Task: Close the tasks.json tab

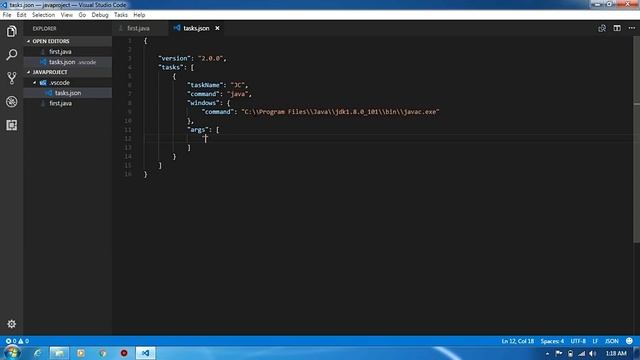Action: (x=218, y=28)
